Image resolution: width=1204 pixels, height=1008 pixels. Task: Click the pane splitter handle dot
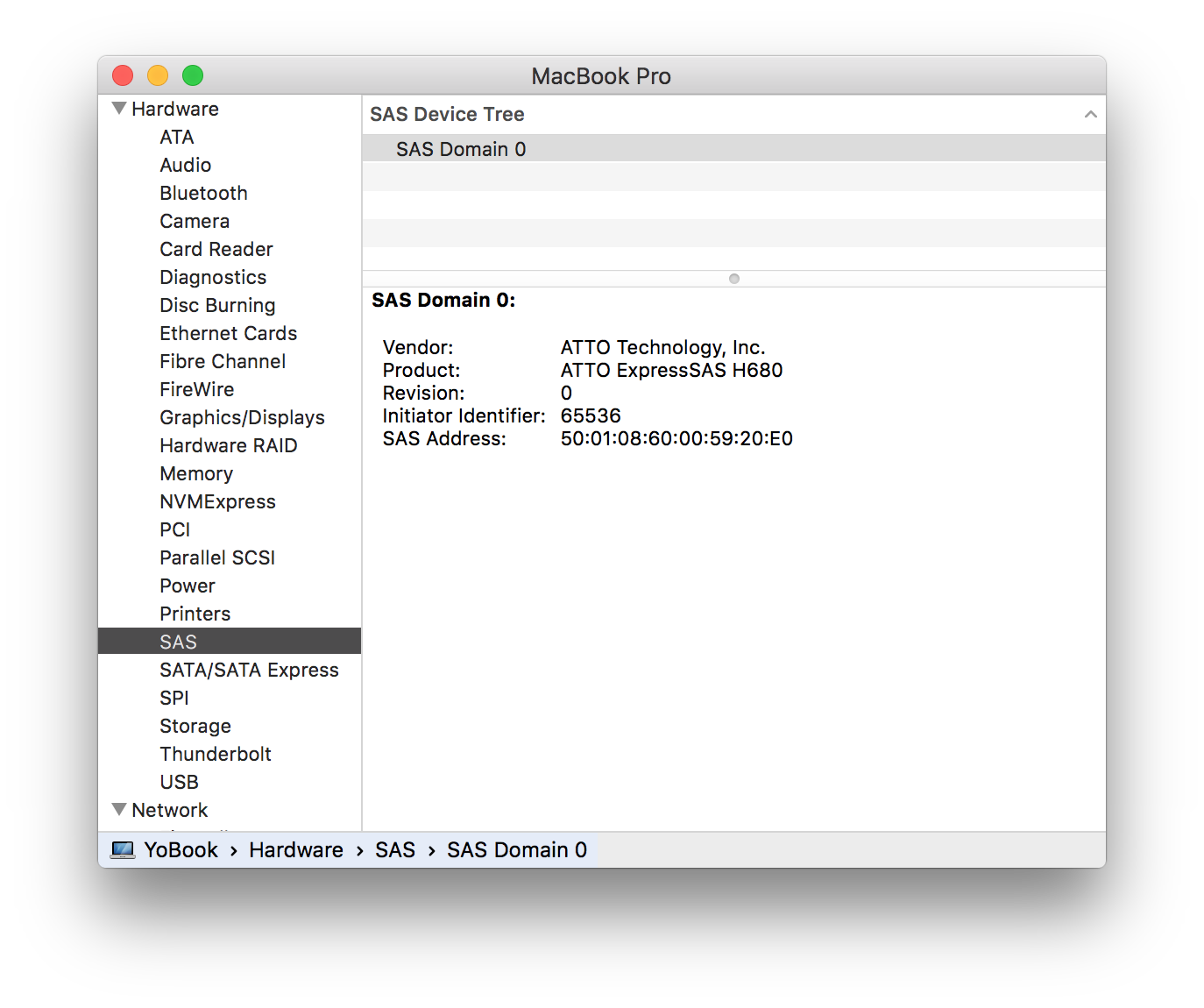pyautogui.click(x=734, y=279)
